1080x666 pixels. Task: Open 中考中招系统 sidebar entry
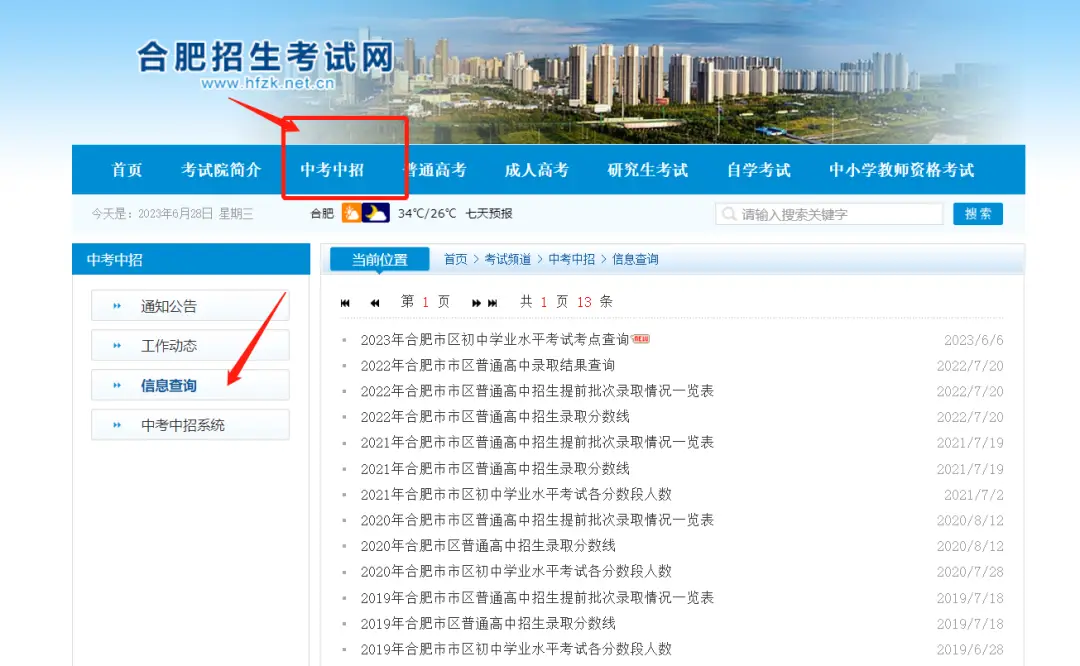coord(182,425)
